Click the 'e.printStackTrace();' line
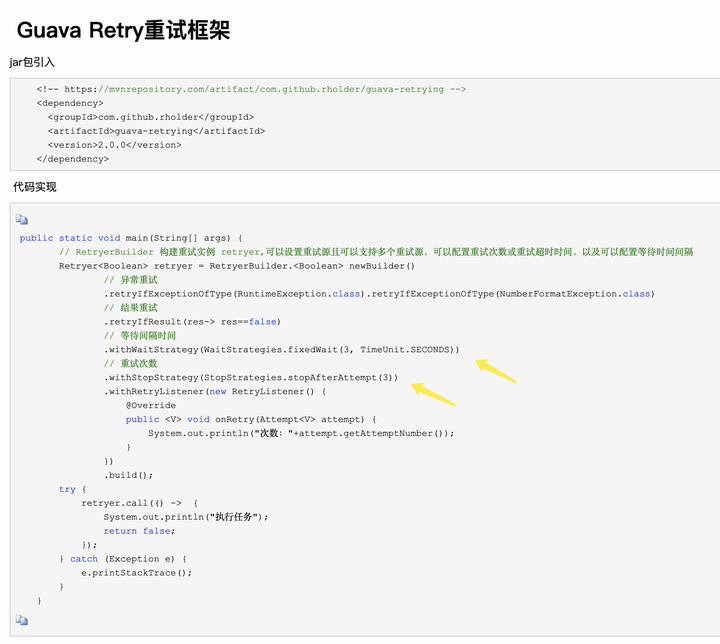The height and width of the screenshot is (644, 720). (136, 573)
